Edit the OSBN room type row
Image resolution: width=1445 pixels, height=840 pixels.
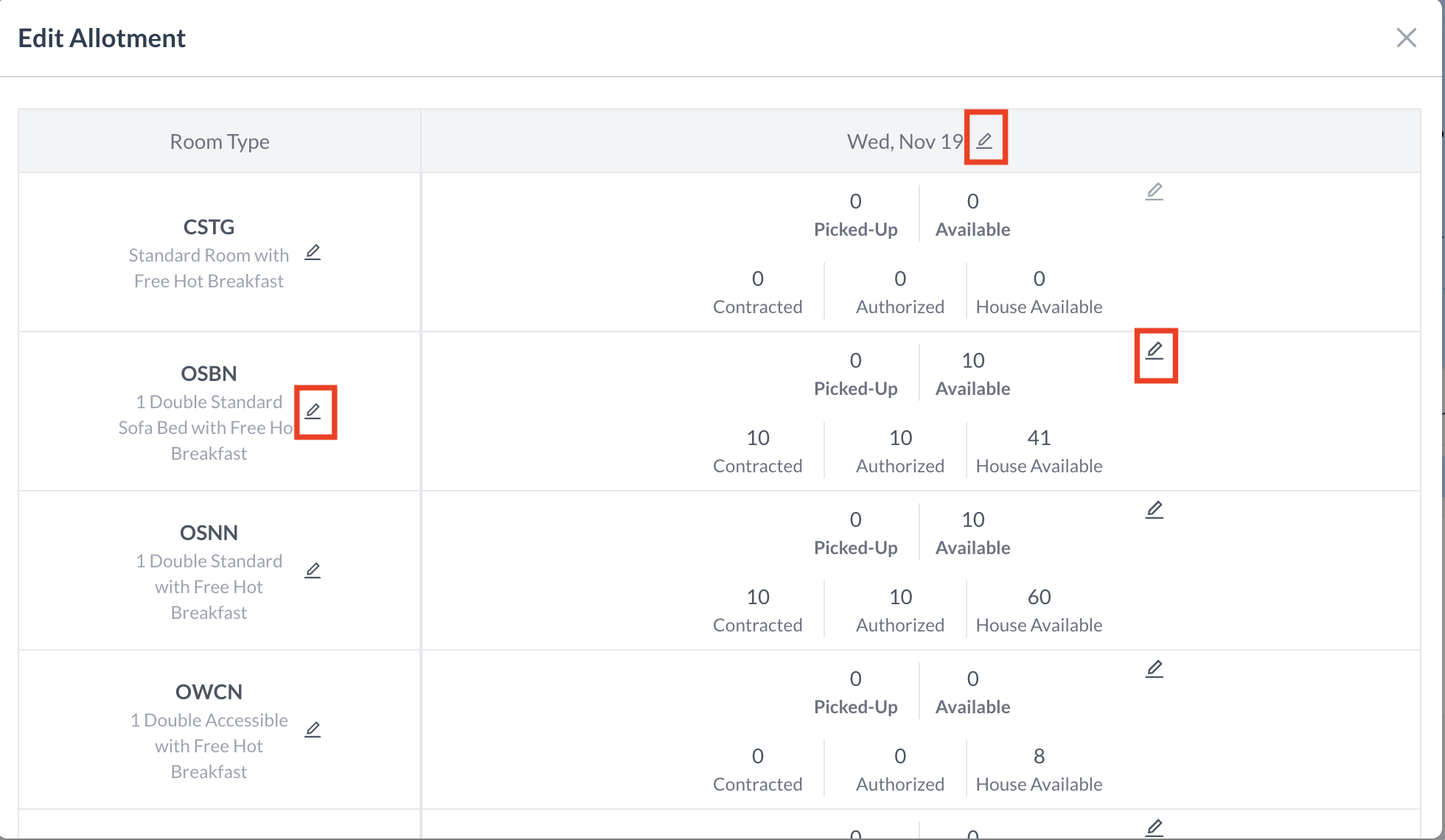[313, 411]
